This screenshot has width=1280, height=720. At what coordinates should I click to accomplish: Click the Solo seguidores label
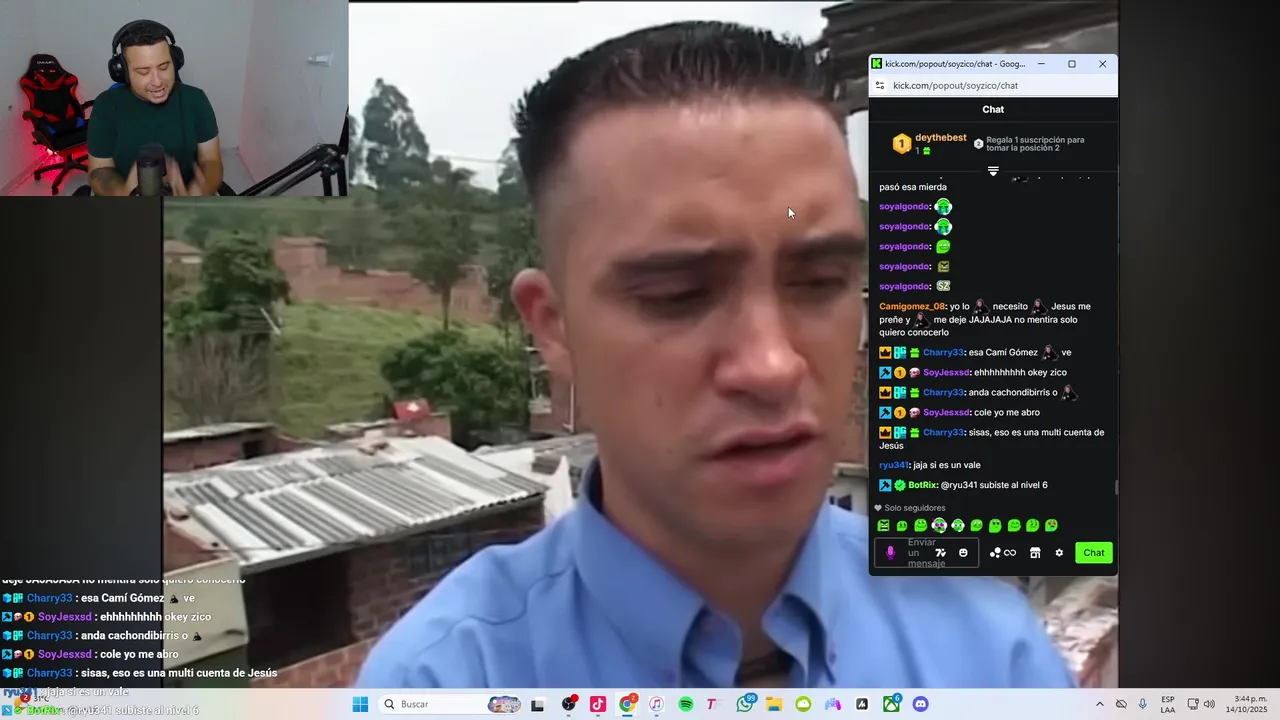click(914, 508)
